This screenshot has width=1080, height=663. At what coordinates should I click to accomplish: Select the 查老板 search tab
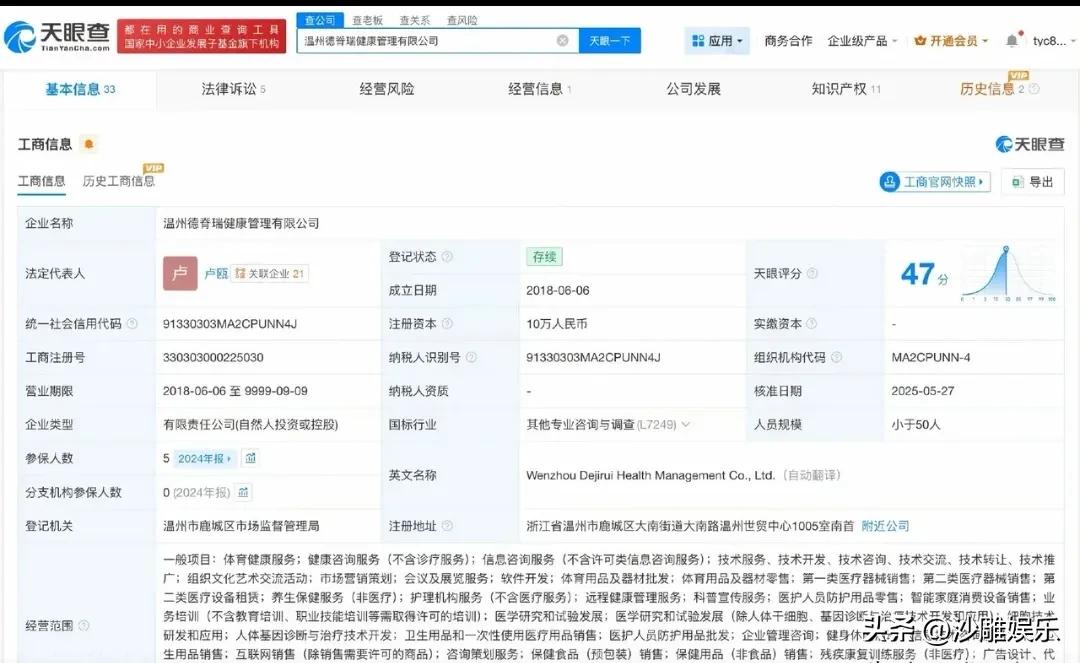[367, 21]
